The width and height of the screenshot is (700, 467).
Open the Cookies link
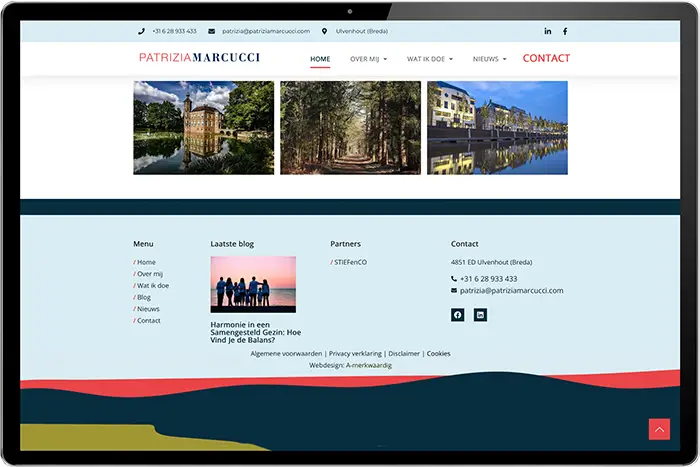click(438, 354)
